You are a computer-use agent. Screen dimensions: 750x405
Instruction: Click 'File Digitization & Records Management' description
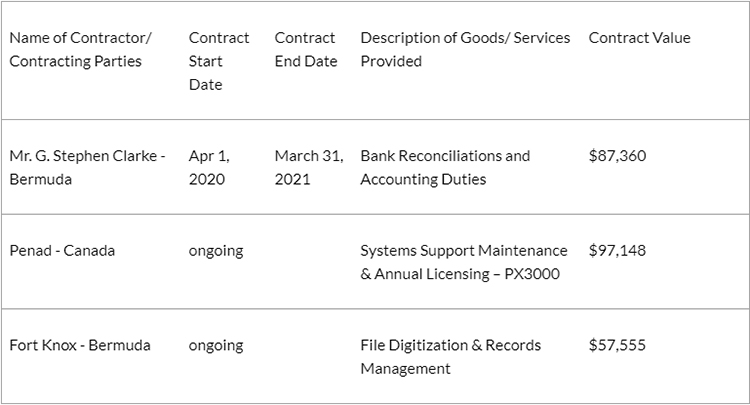(x=450, y=357)
